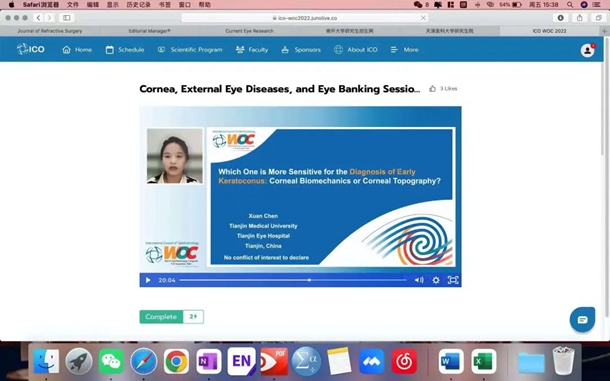
Task: Switch to the Current Eye Research tab
Action: (249, 31)
